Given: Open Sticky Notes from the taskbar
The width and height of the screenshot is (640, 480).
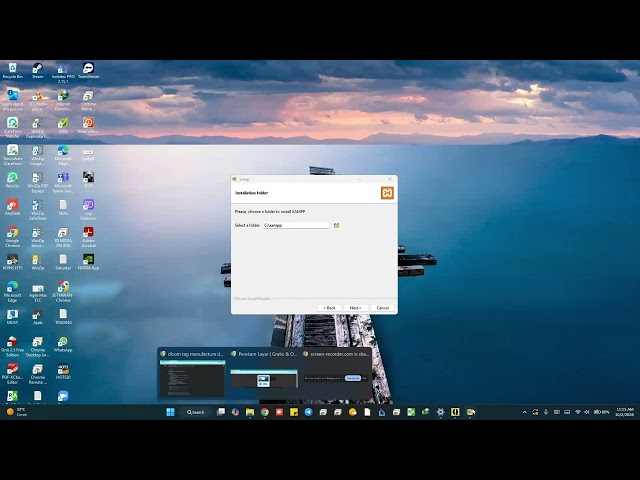Looking at the screenshot, I should [294, 412].
